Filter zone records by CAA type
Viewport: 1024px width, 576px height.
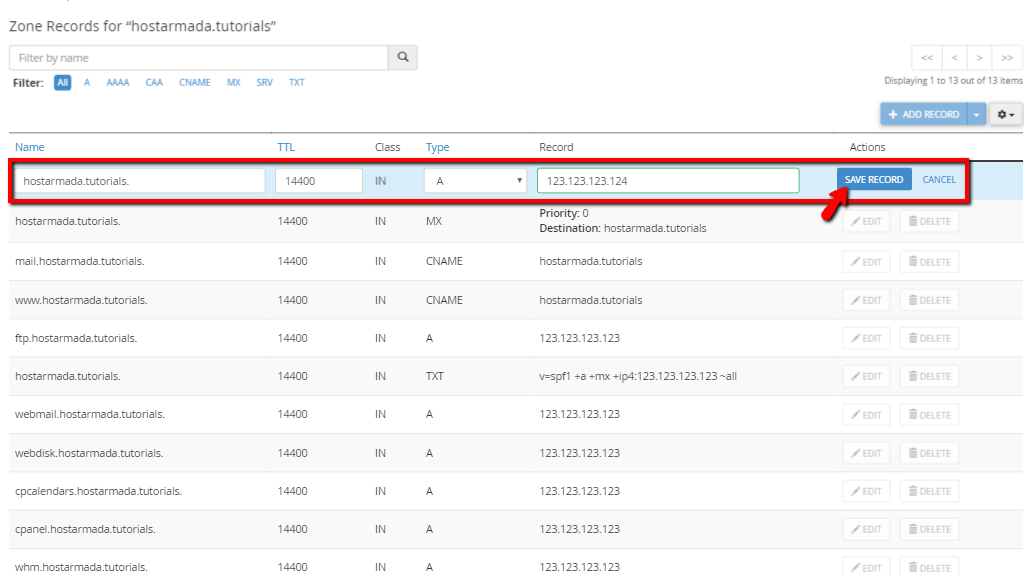(154, 82)
